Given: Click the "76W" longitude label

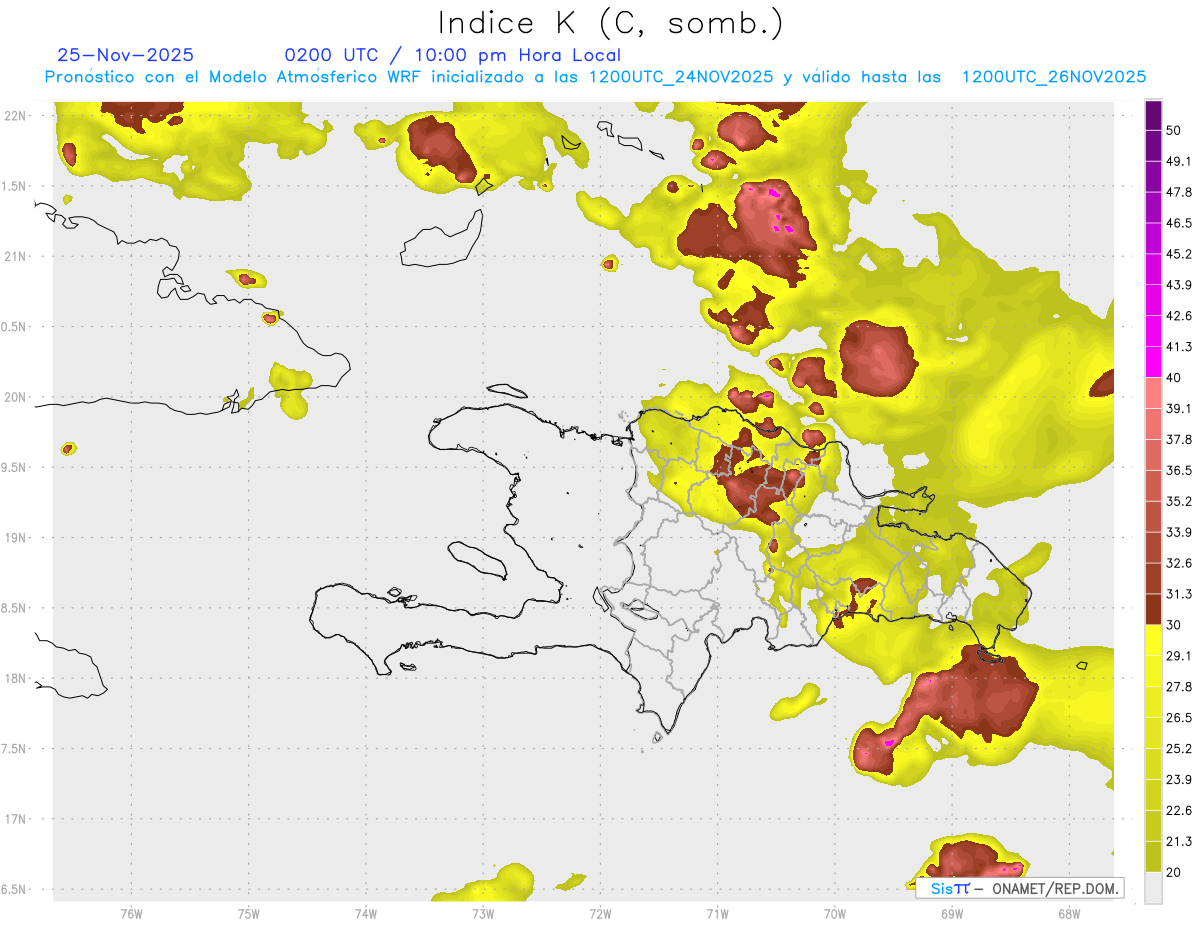Looking at the screenshot, I should 131,914.
